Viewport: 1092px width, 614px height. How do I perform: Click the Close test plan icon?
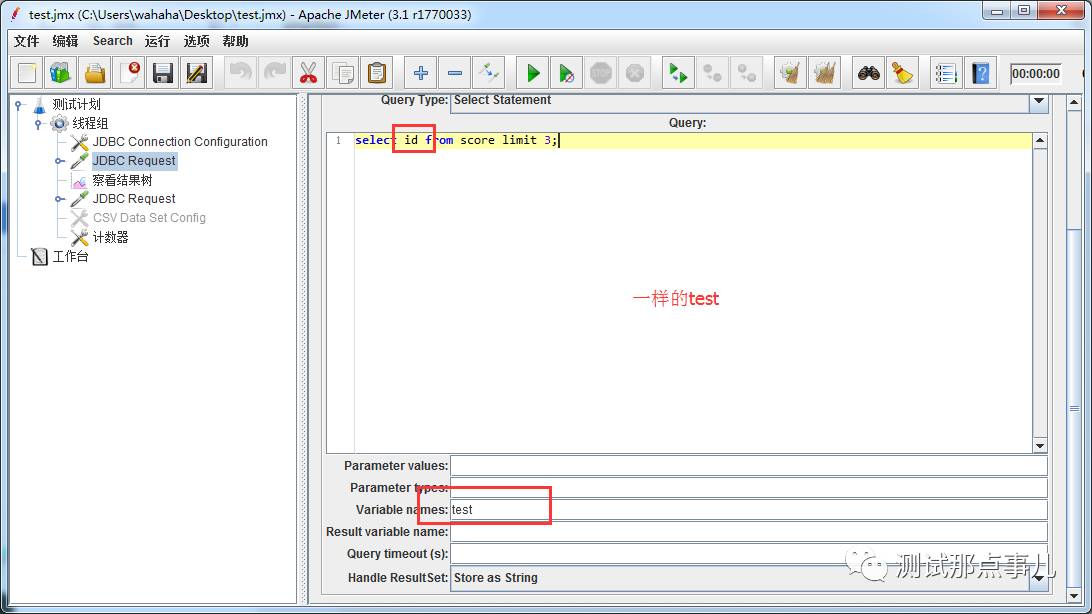point(130,73)
